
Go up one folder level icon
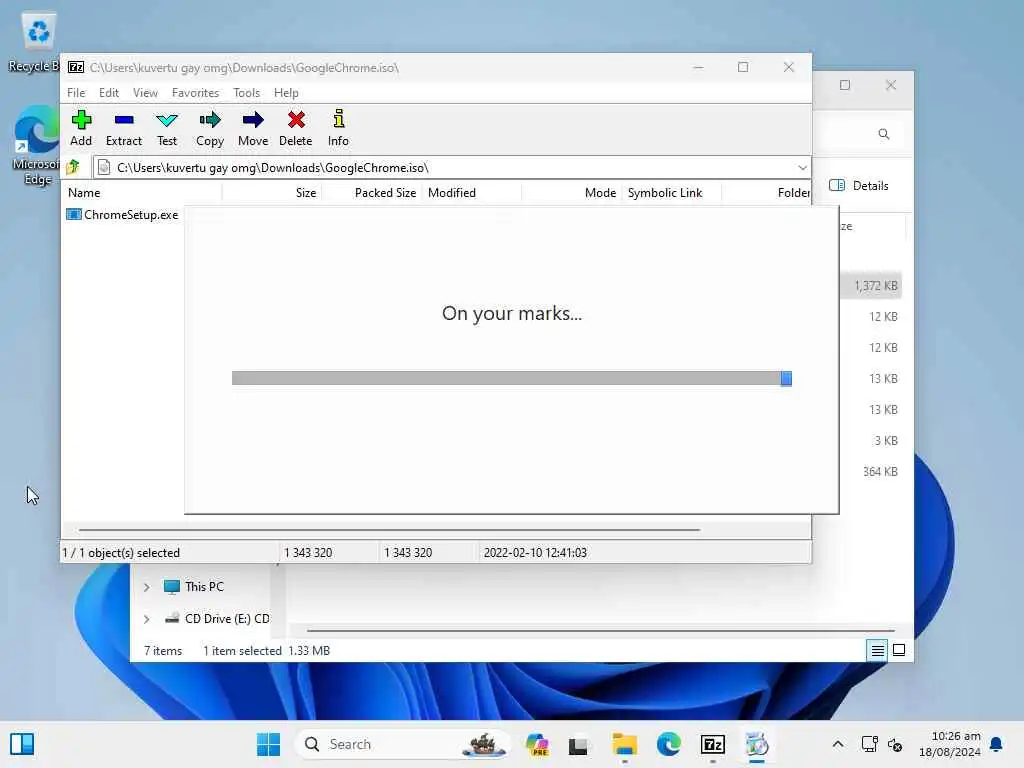73,167
